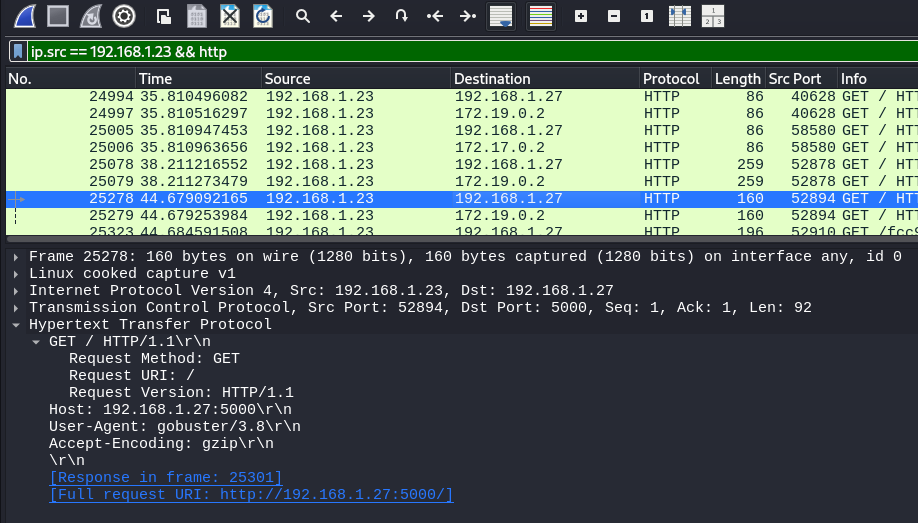
Task: Toggle automatic scrolling during live capture
Action: click(501, 16)
